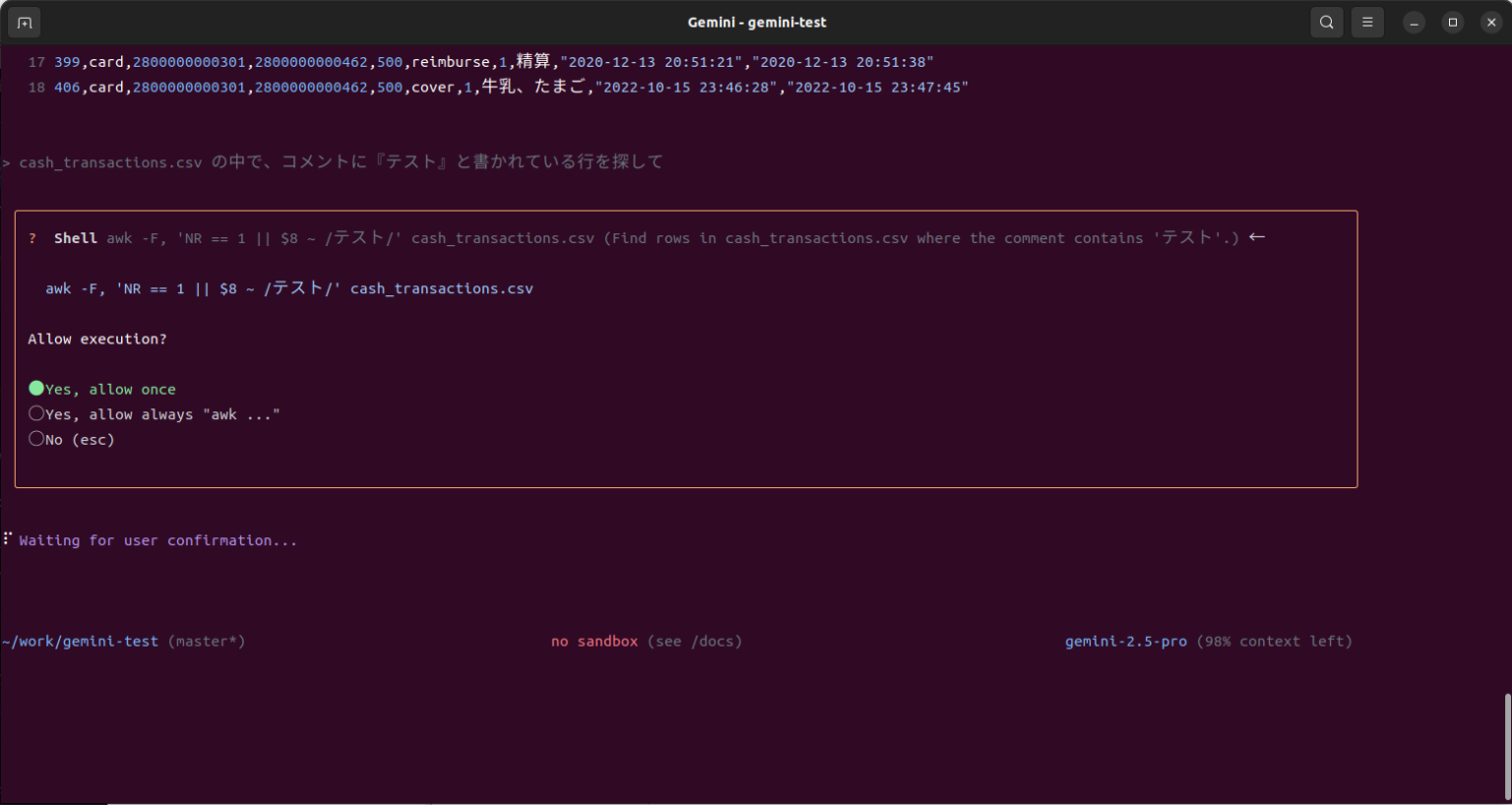Click the maximize window icon
Viewport: 1512px width, 805px height.
(1452, 22)
